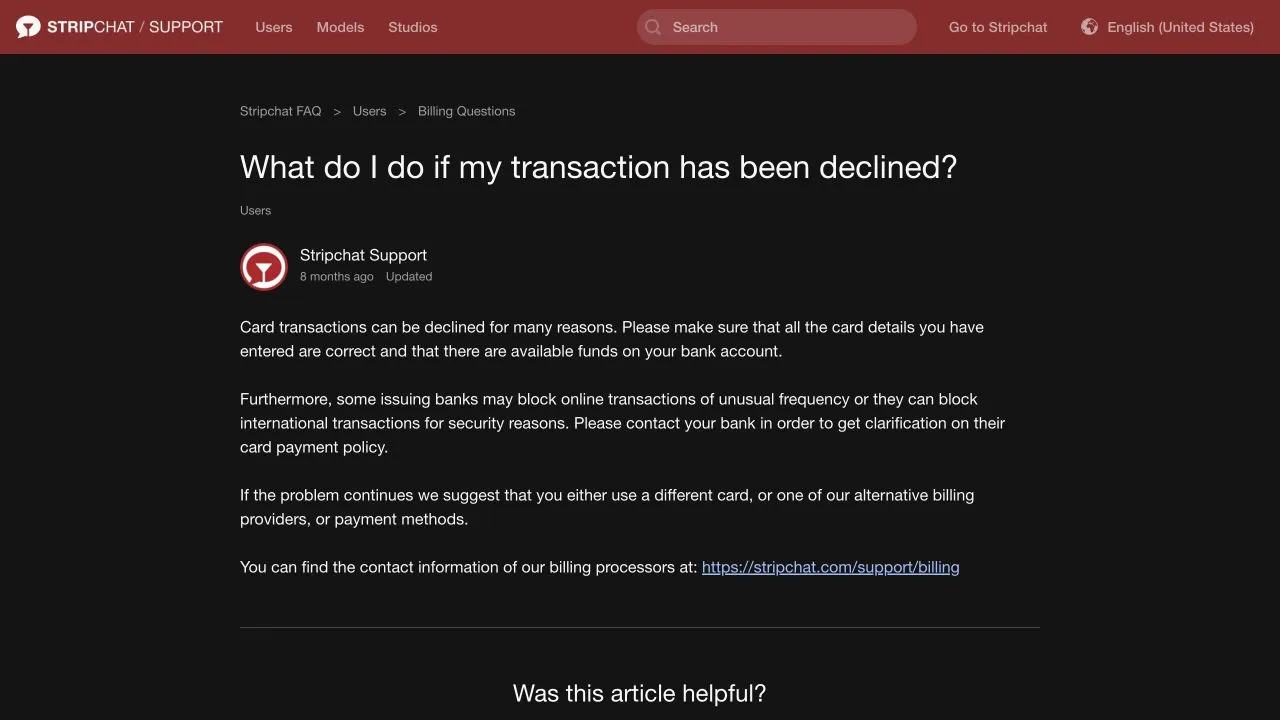Image resolution: width=1280 pixels, height=720 pixels.
Task: Click the magnifier icon in search bar
Action: pos(653,27)
